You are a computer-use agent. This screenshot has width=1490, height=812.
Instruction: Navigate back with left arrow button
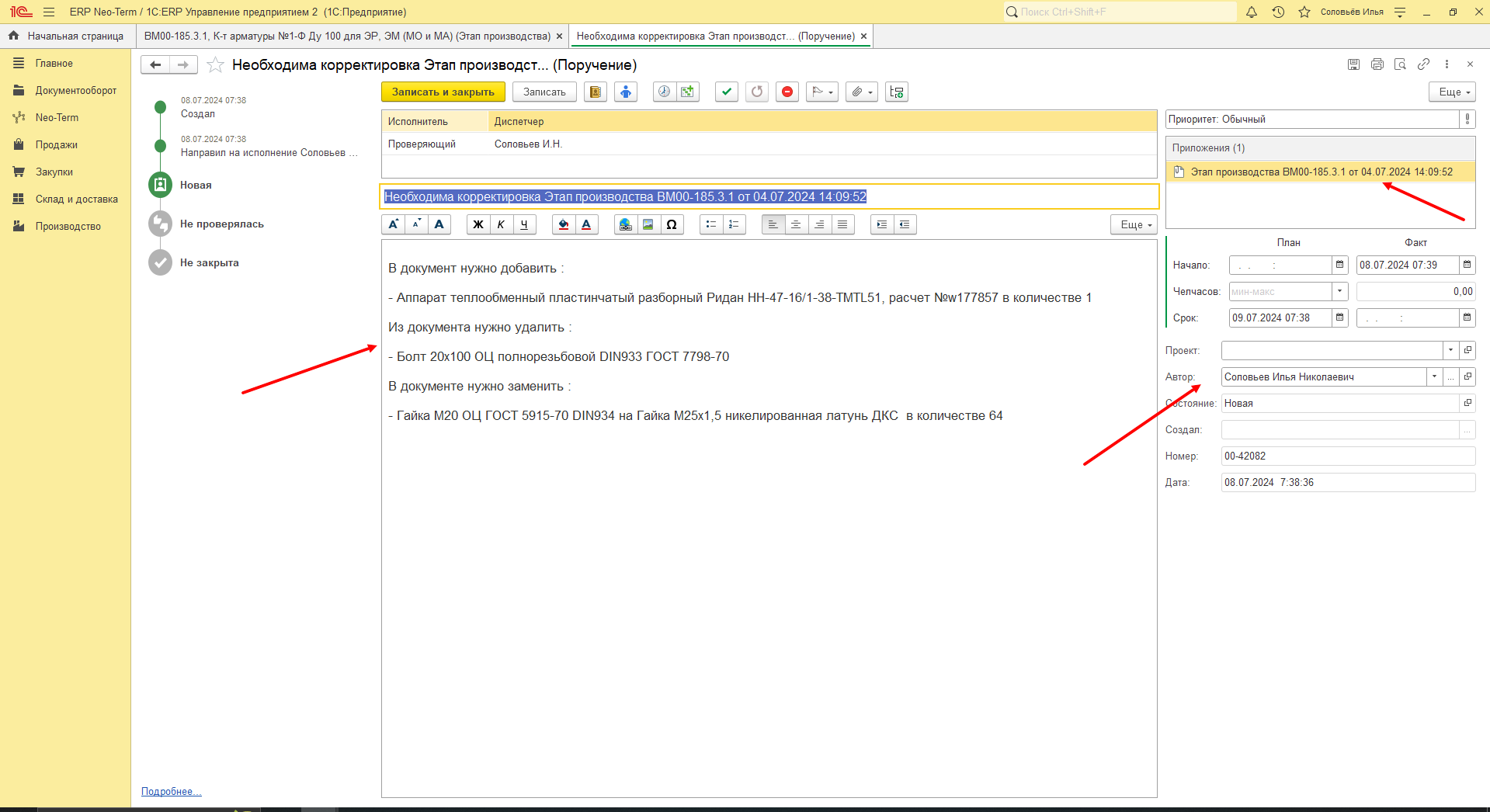click(155, 65)
